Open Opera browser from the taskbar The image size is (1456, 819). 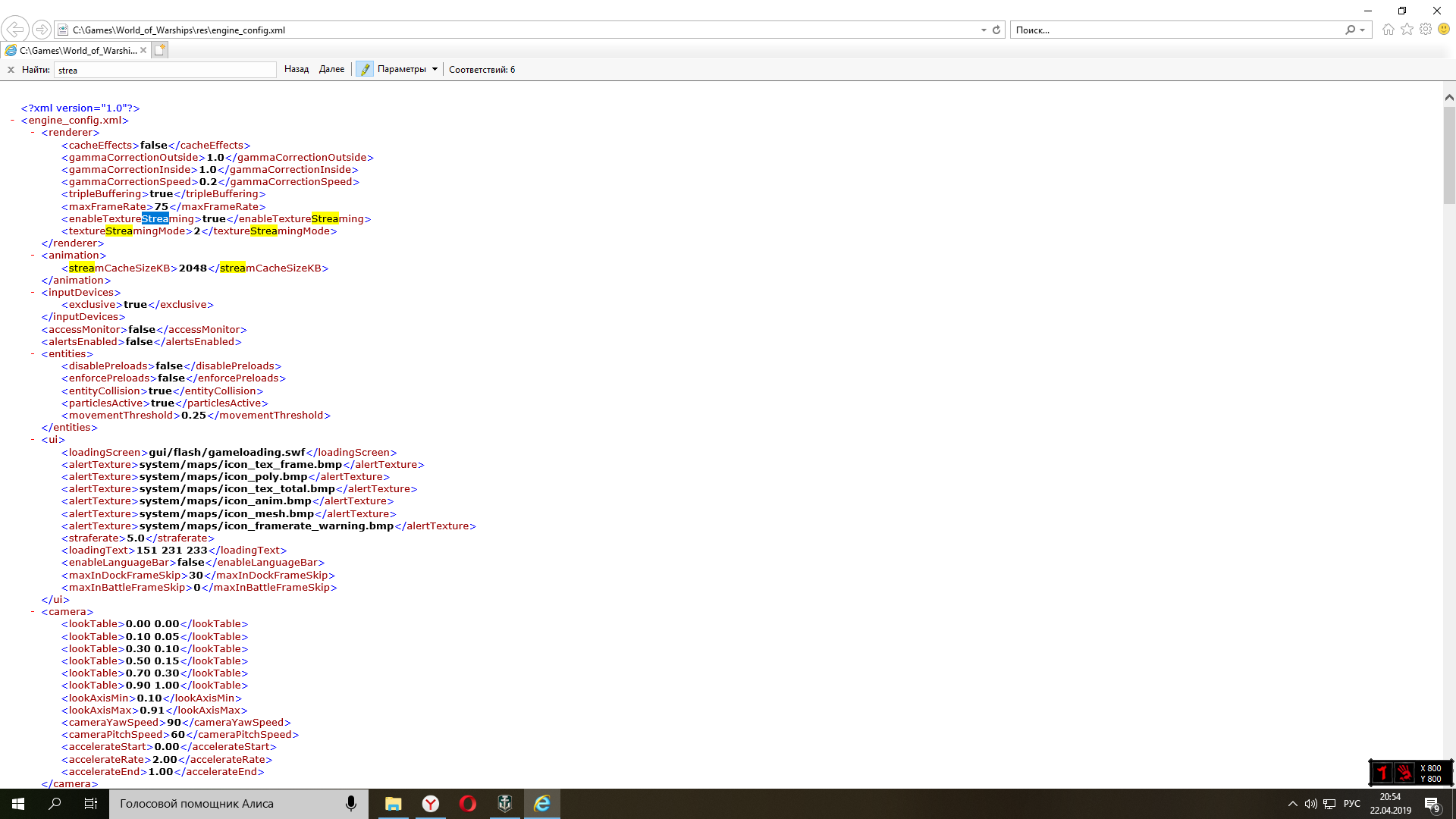(x=468, y=804)
